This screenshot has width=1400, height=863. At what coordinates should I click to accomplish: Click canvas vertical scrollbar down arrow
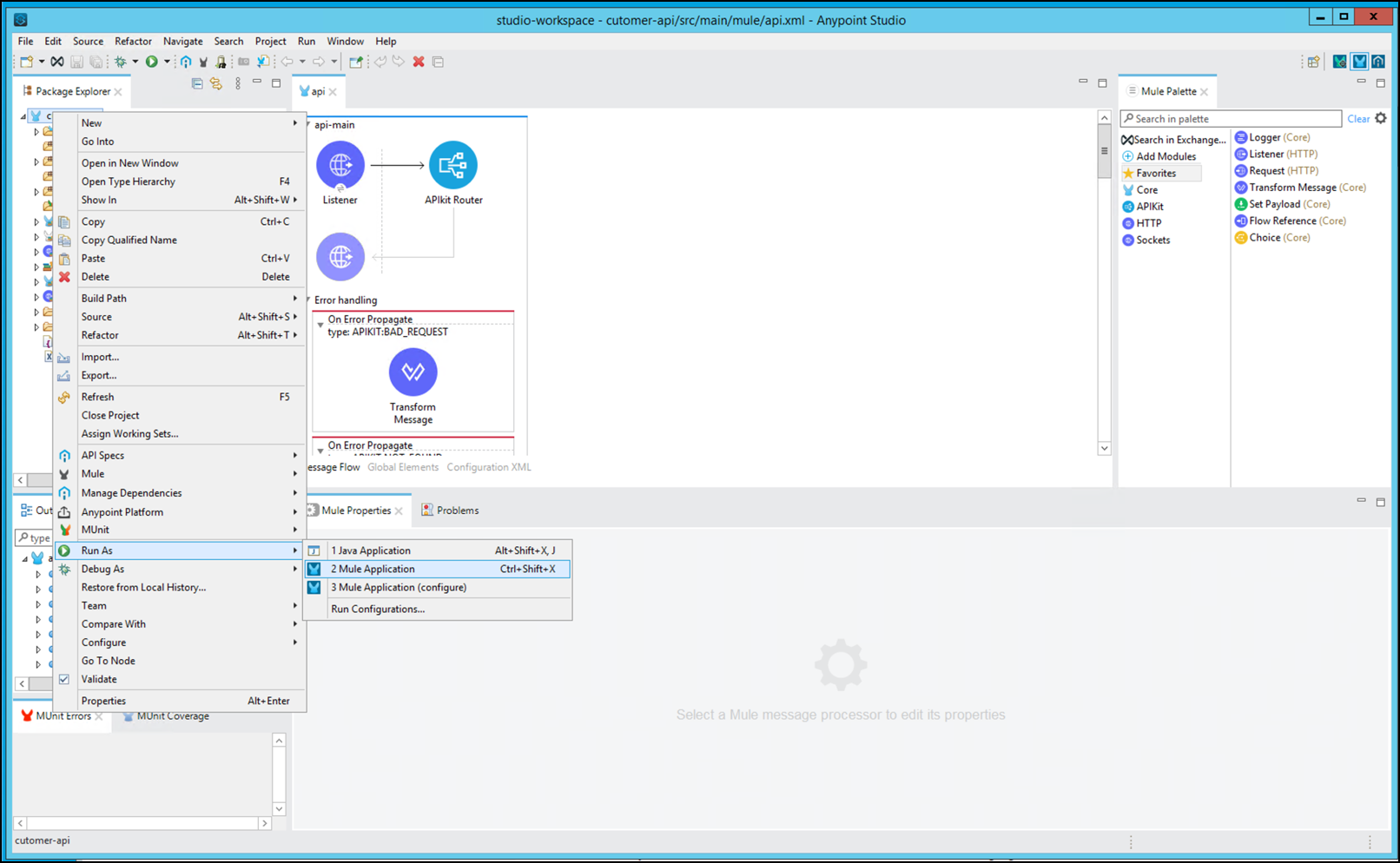pyautogui.click(x=1105, y=449)
